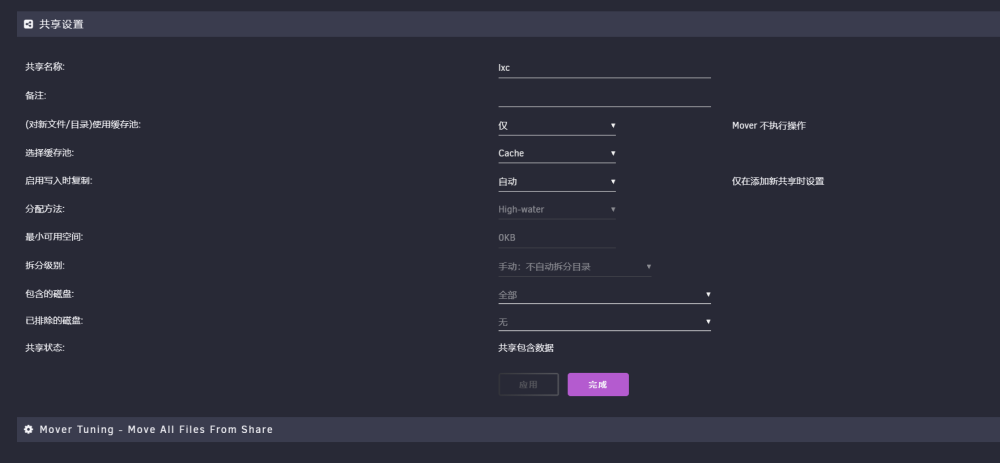Click the Mover Tuning - Move All Files From Share header

(156, 429)
